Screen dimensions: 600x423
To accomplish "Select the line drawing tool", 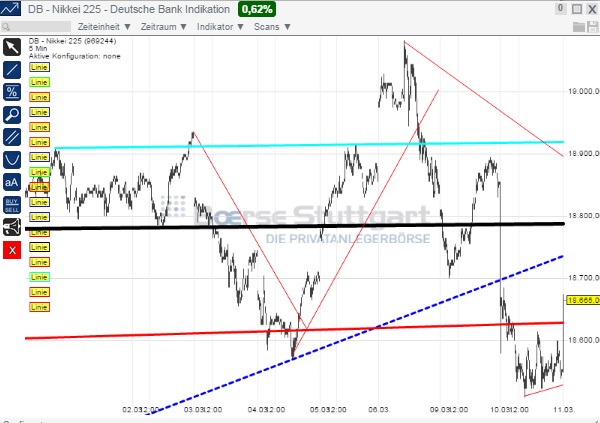I will [x=12, y=70].
